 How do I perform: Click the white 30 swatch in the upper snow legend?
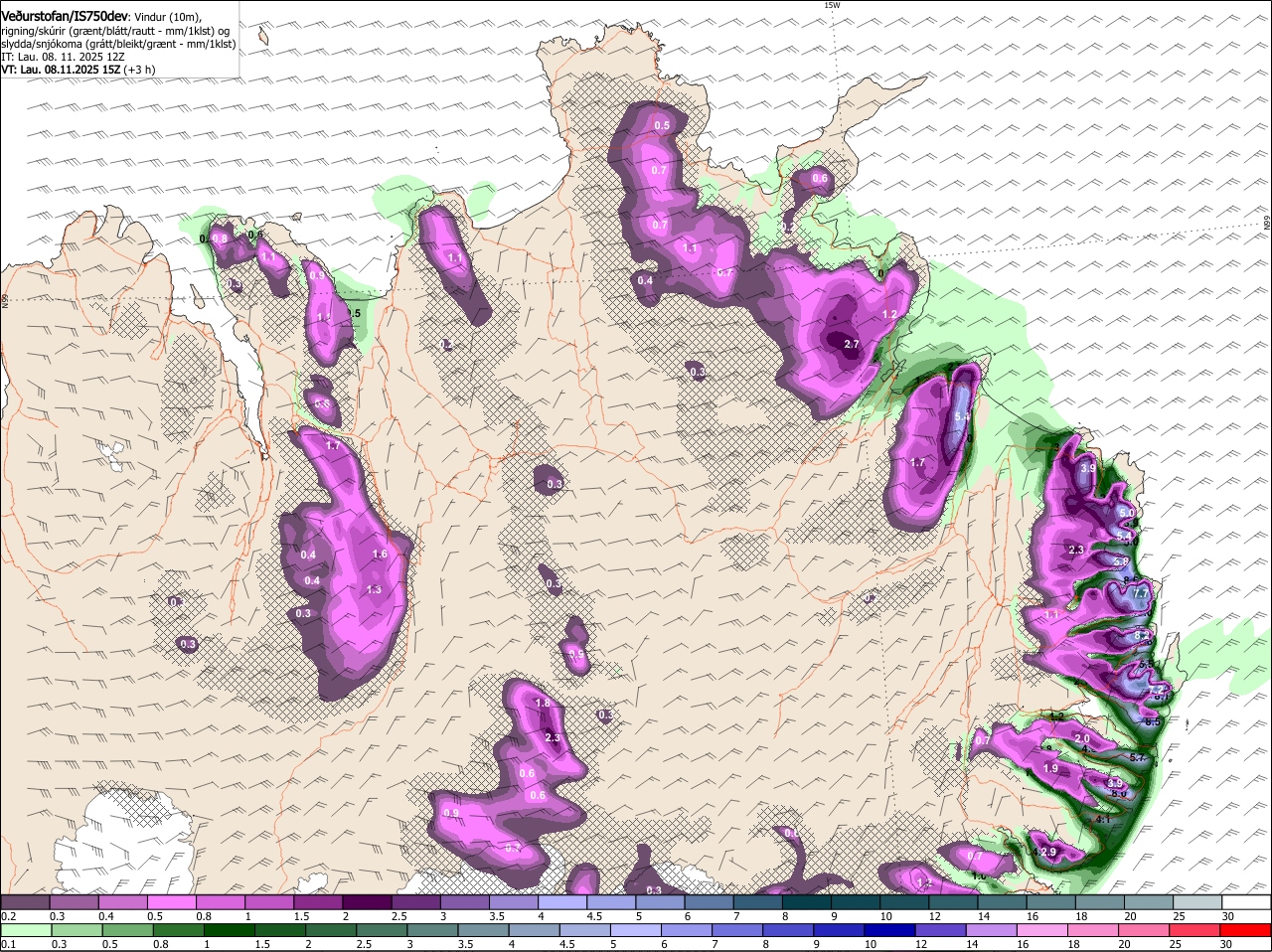[1247, 902]
